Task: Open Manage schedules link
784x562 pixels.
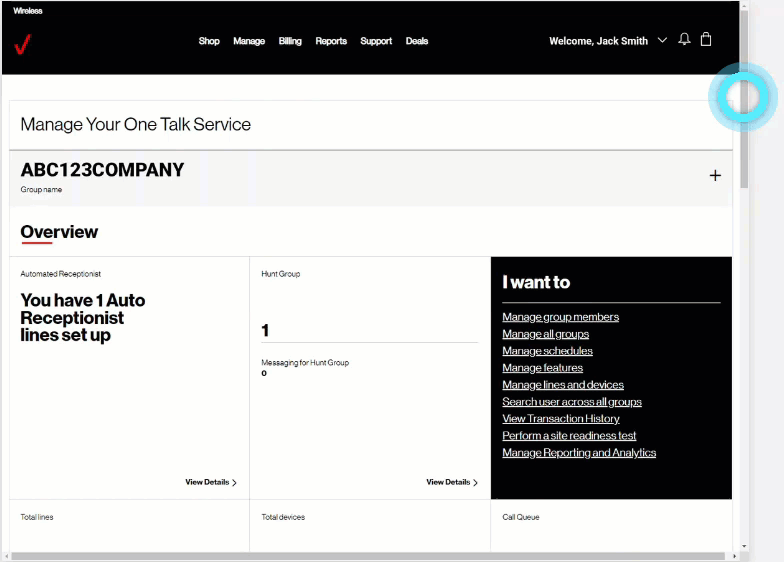Action: (x=547, y=351)
